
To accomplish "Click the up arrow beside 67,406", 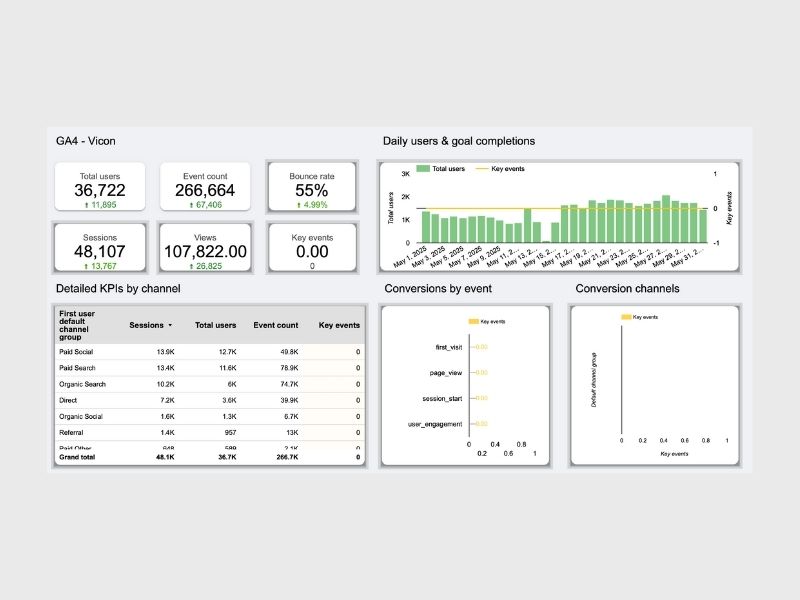I will [x=191, y=205].
